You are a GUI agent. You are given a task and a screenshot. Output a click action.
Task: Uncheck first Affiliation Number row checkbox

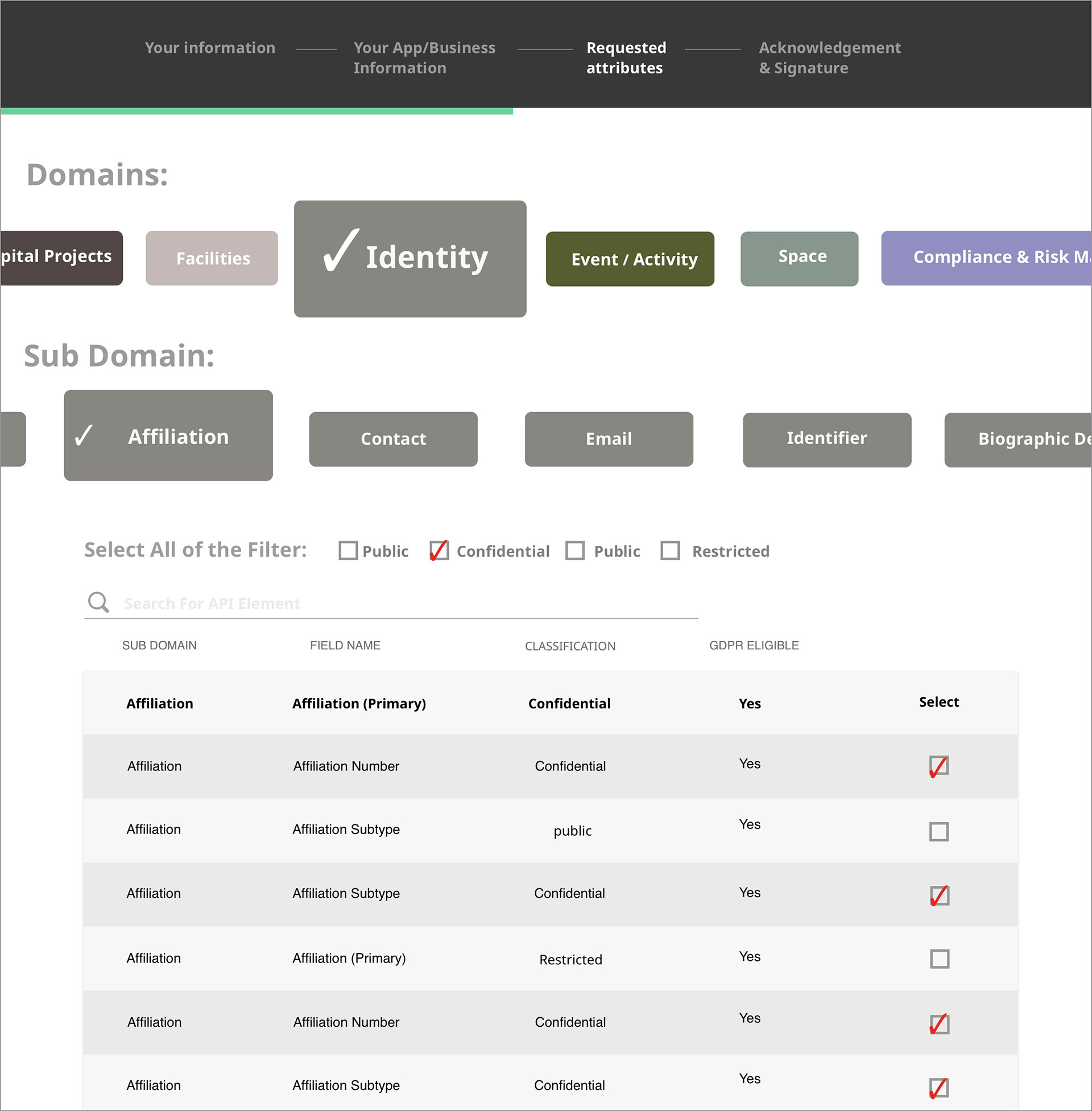(x=939, y=766)
